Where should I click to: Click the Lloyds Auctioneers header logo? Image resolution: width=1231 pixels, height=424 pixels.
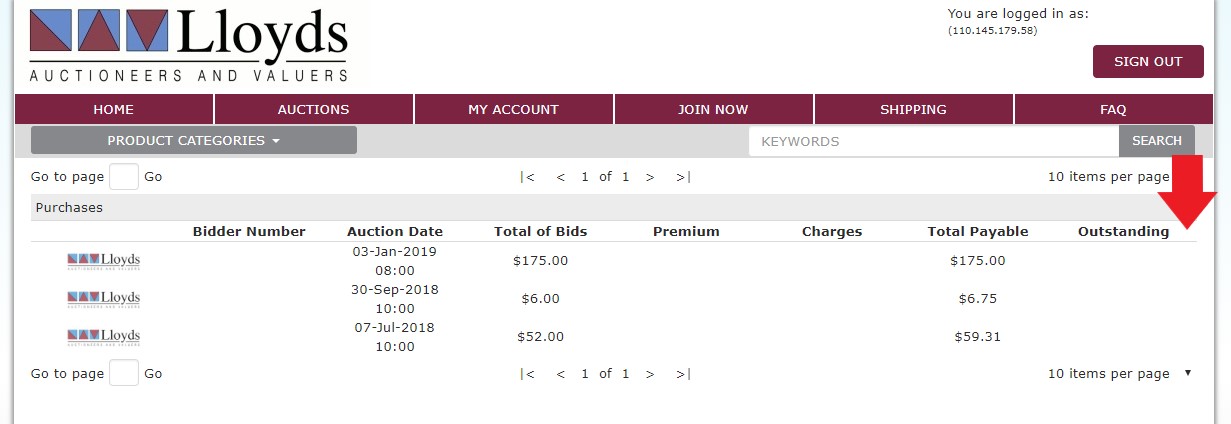[188, 45]
